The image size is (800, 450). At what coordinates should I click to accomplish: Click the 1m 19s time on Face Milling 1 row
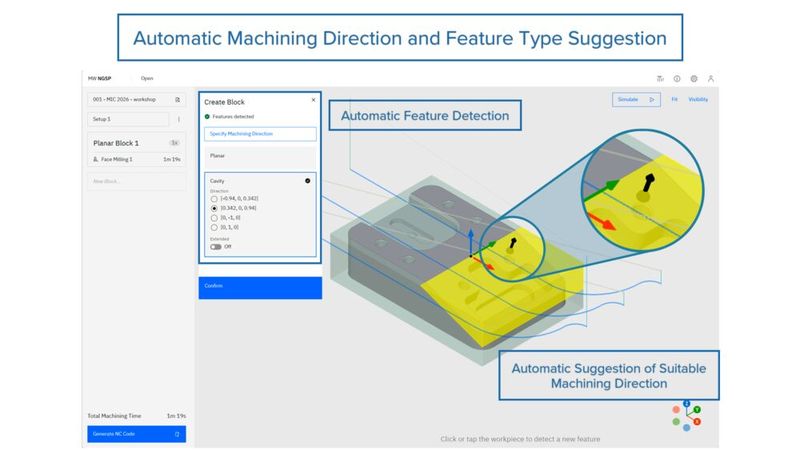point(172,159)
